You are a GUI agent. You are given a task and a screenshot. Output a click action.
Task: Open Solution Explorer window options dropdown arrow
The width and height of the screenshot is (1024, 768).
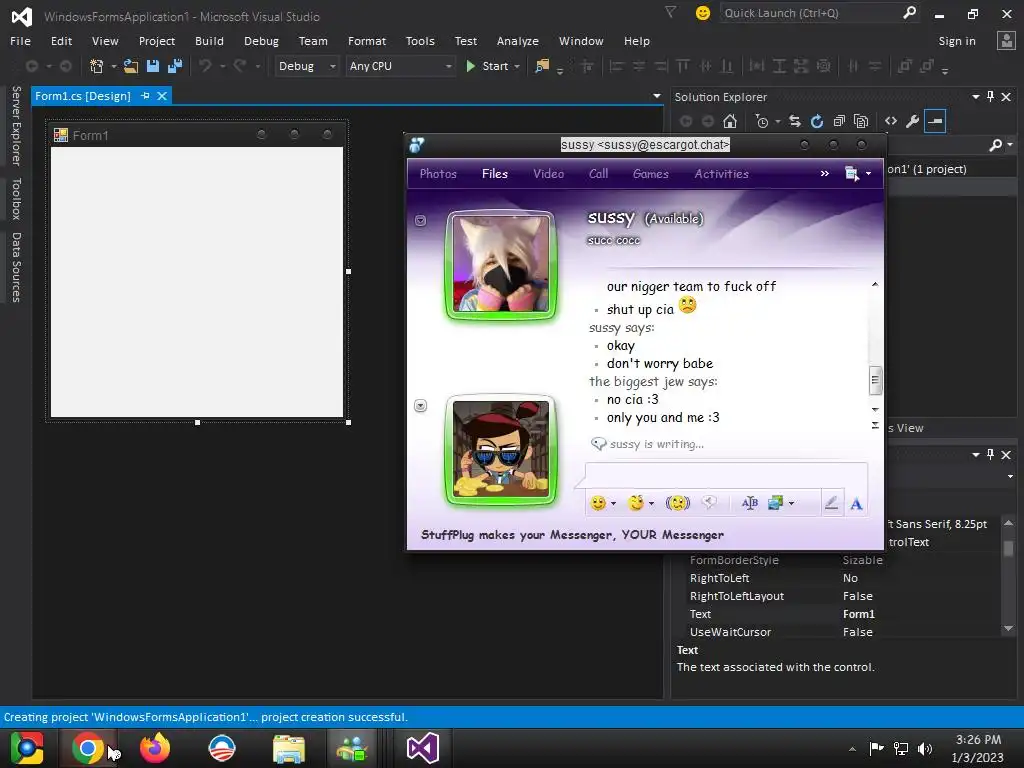click(976, 97)
